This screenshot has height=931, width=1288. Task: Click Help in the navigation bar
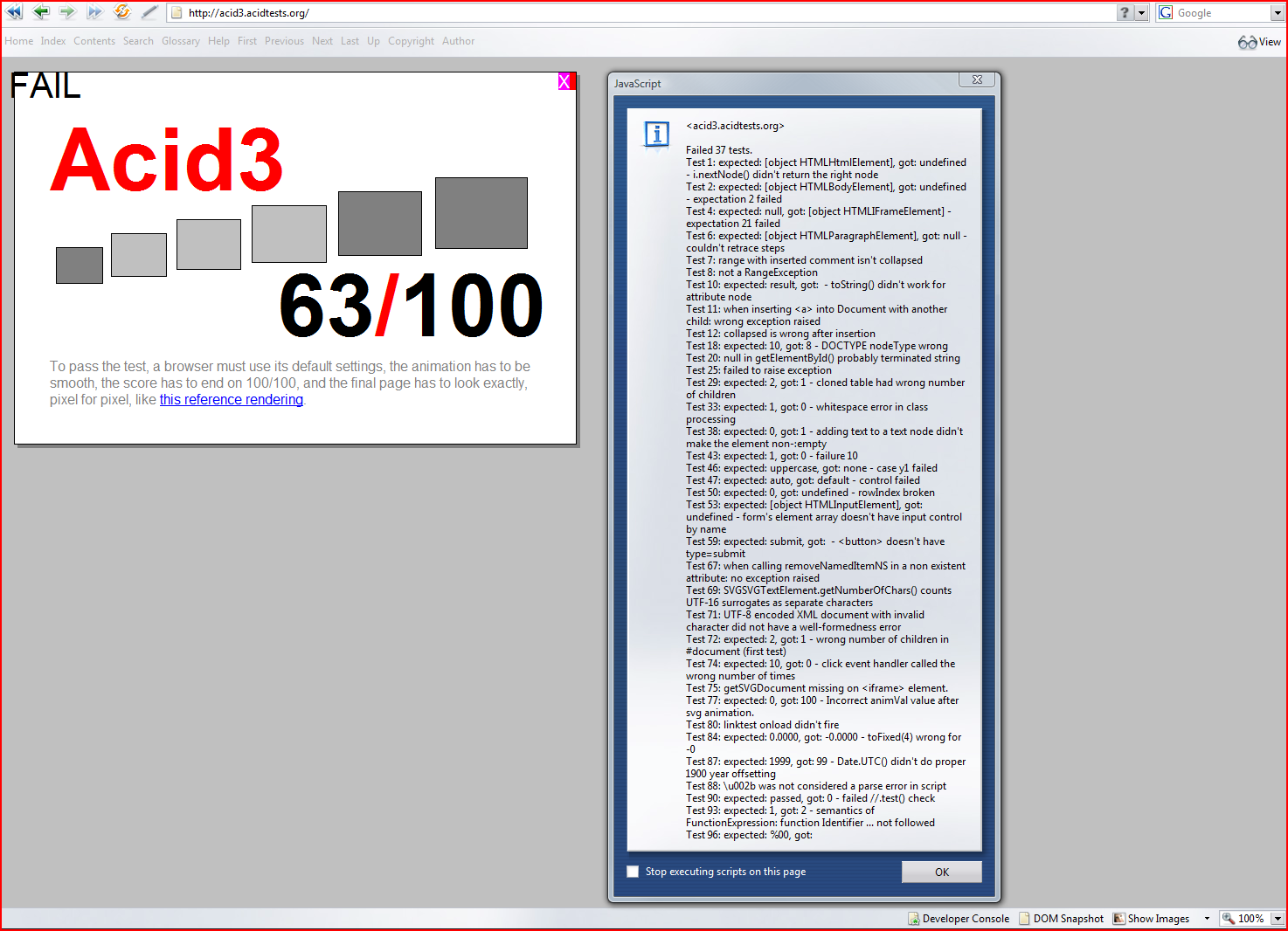coord(218,41)
